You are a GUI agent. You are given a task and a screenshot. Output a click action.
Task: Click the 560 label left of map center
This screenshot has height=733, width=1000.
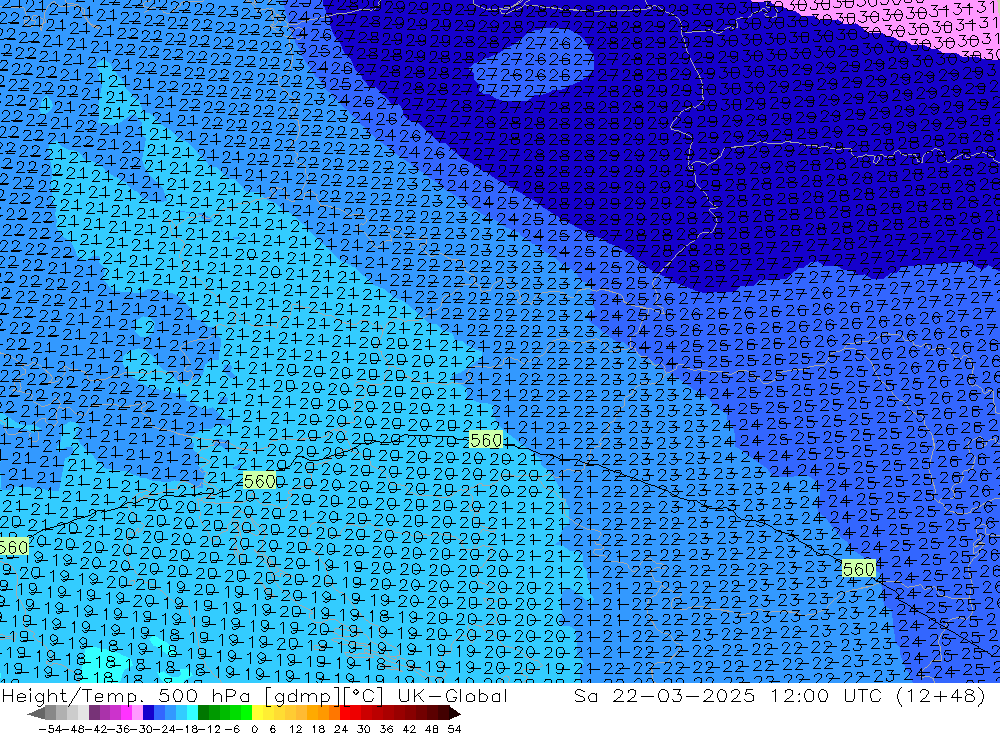tap(260, 480)
